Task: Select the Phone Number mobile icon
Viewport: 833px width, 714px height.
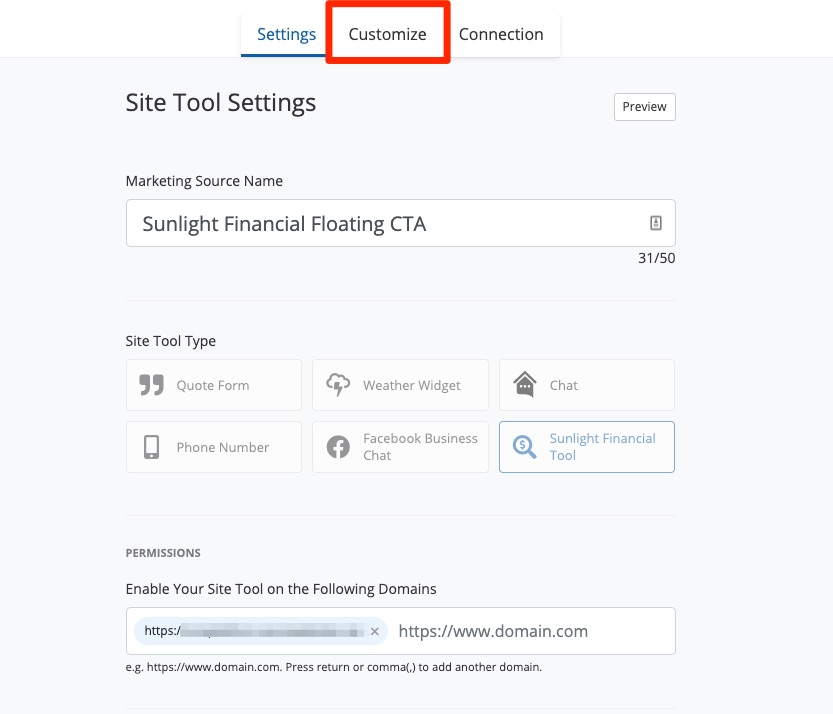Action: pos(151,447)
